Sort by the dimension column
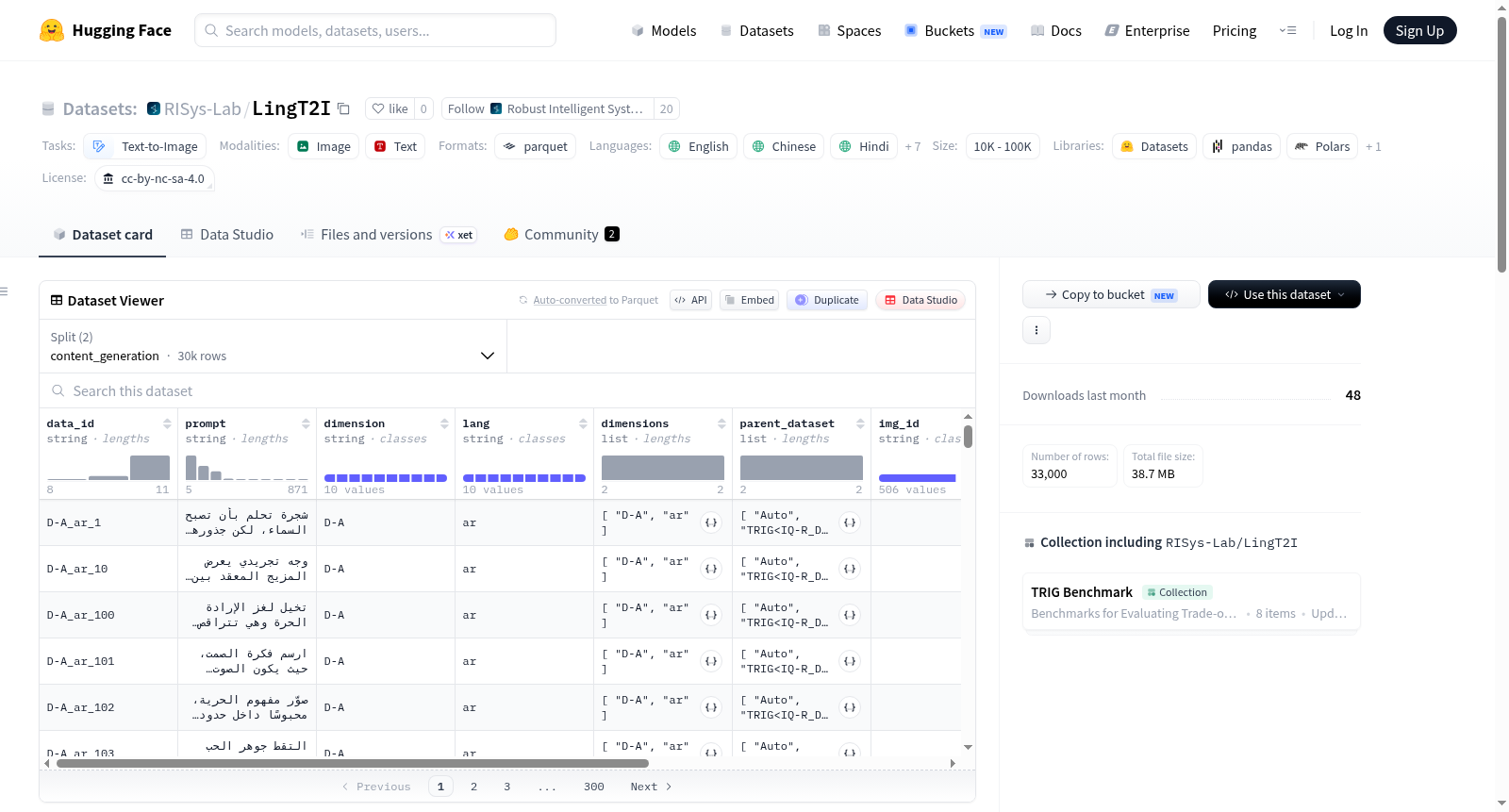1509x812 pixels. click(x=444, y=423)
